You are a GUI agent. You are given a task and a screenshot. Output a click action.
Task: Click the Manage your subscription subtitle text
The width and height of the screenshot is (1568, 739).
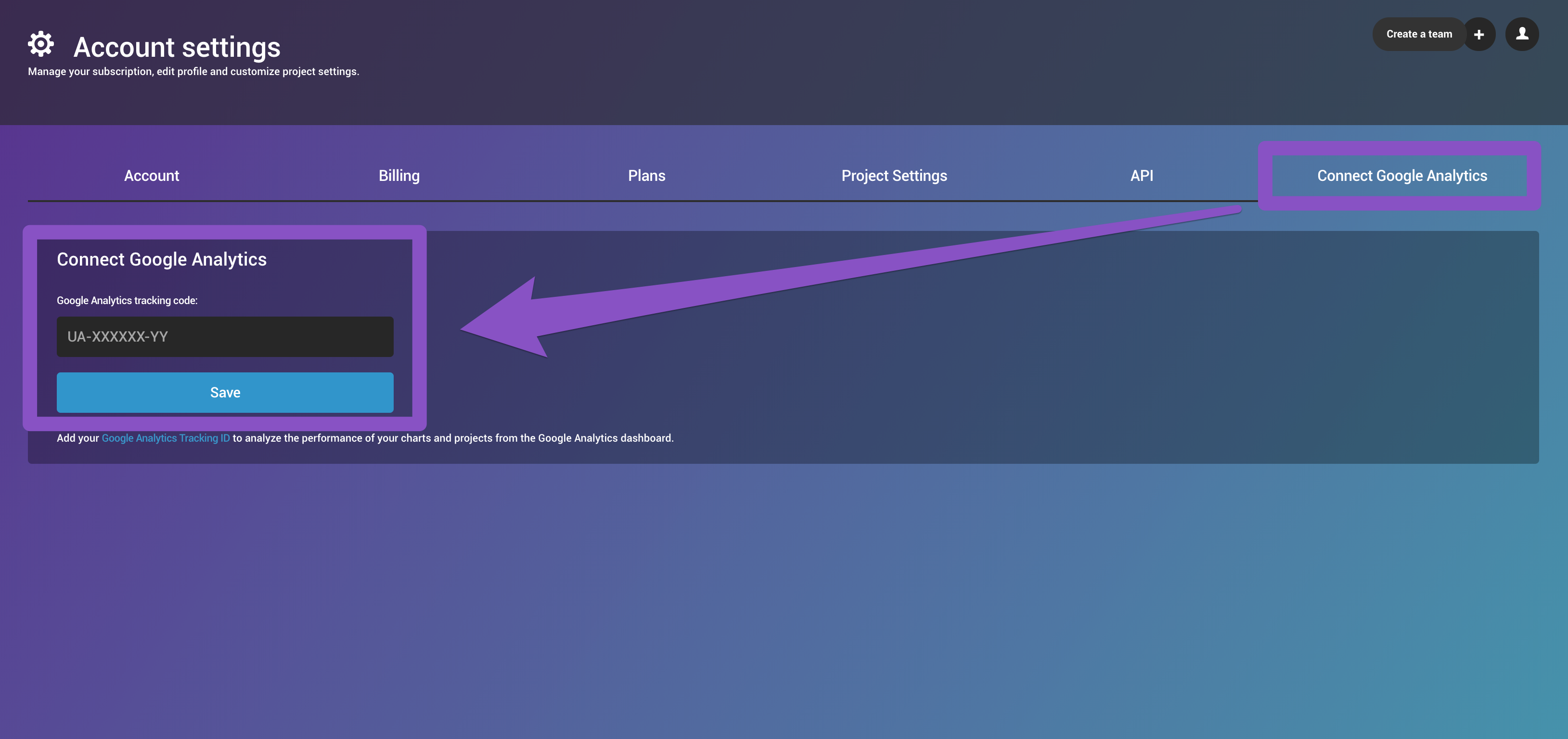[x=193, y=72]
